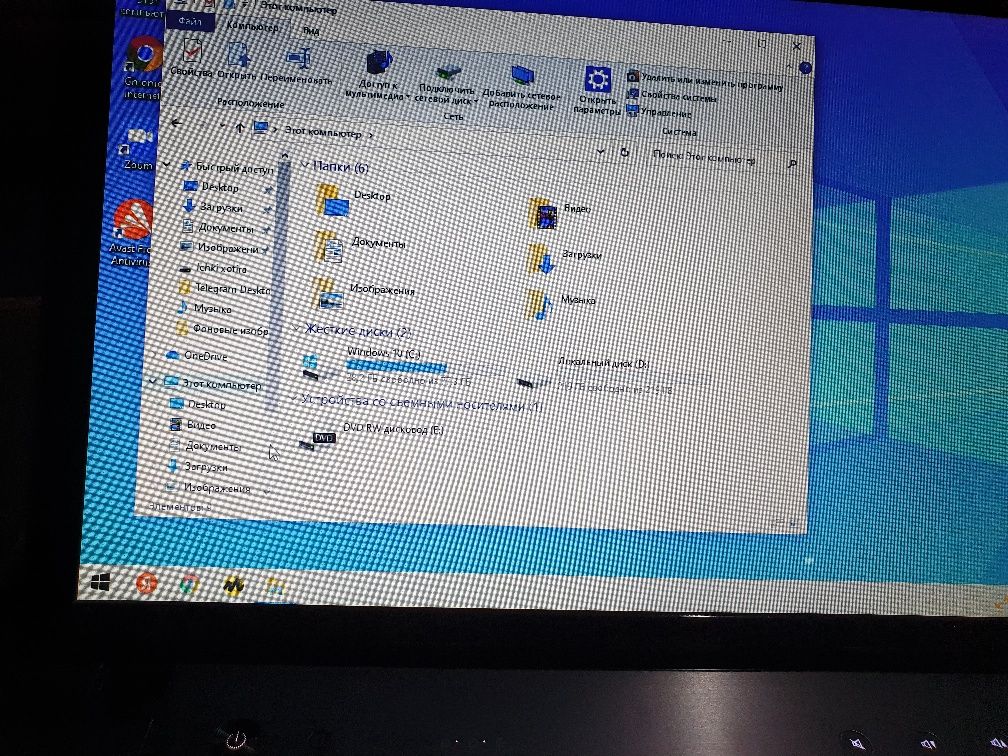Select Изображения under Этот компьютер
1008x756 pixels.
(216, 488)
